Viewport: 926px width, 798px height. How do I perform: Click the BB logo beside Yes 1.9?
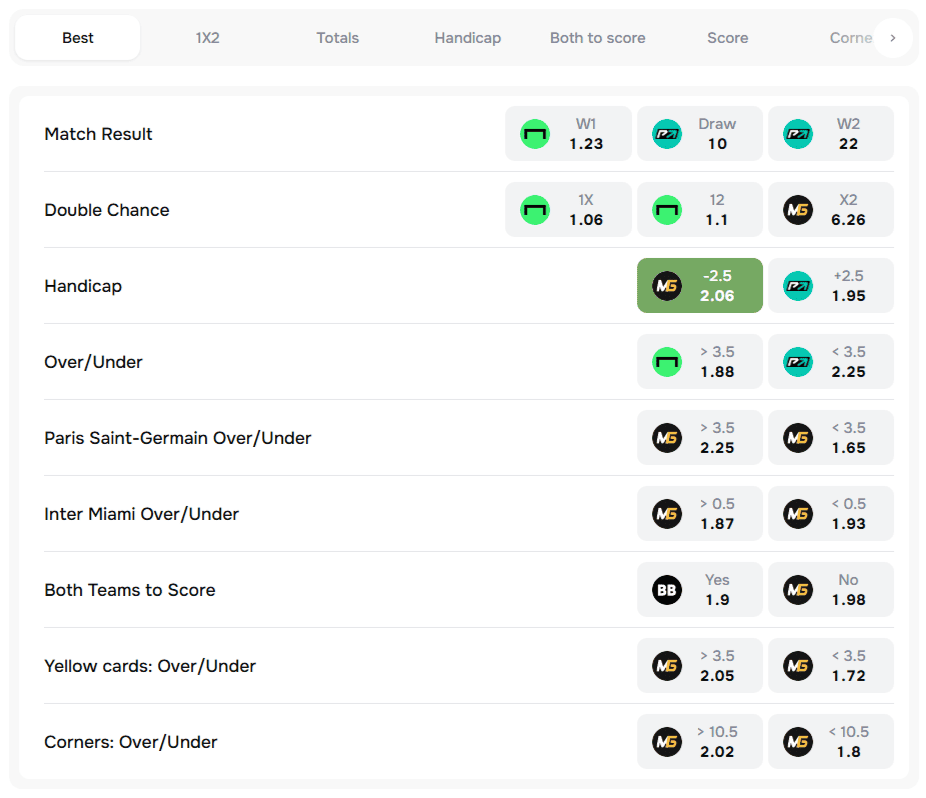coord(667,590)
